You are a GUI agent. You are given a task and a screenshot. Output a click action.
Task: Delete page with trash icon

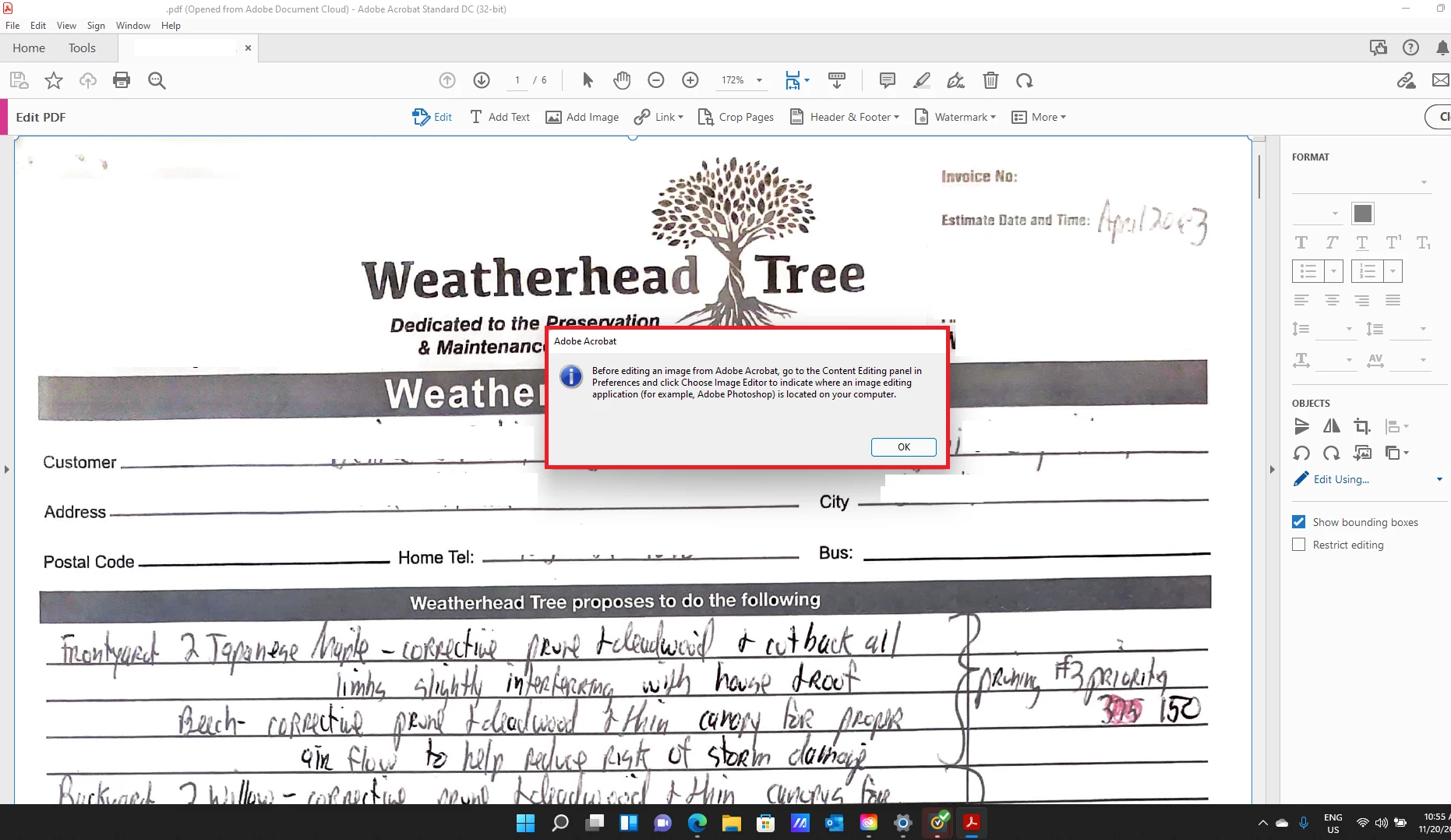(x=990, y=80)
